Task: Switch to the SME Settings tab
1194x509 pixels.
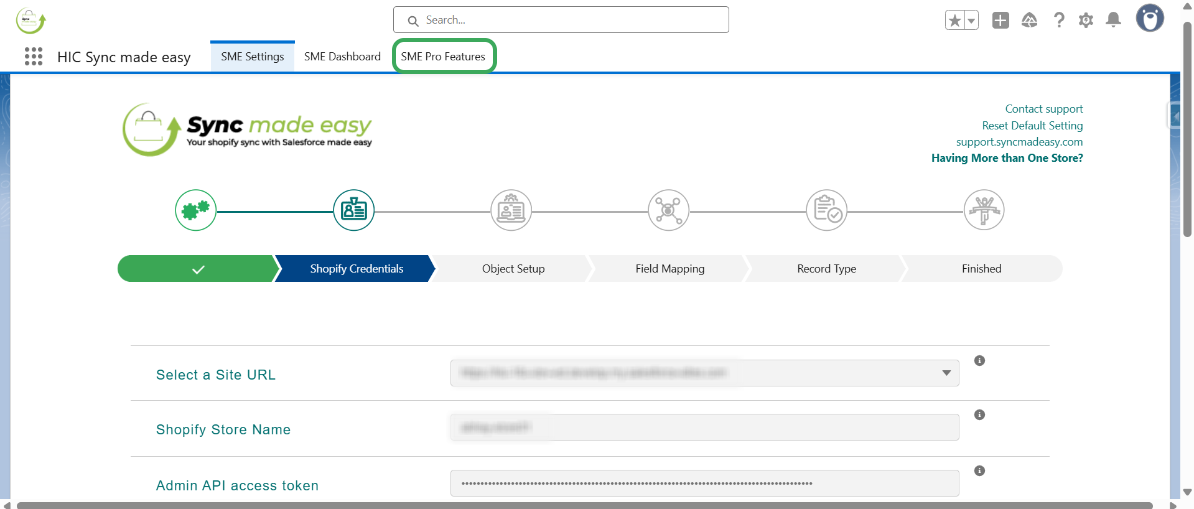Action: click(x=252, y=56)
